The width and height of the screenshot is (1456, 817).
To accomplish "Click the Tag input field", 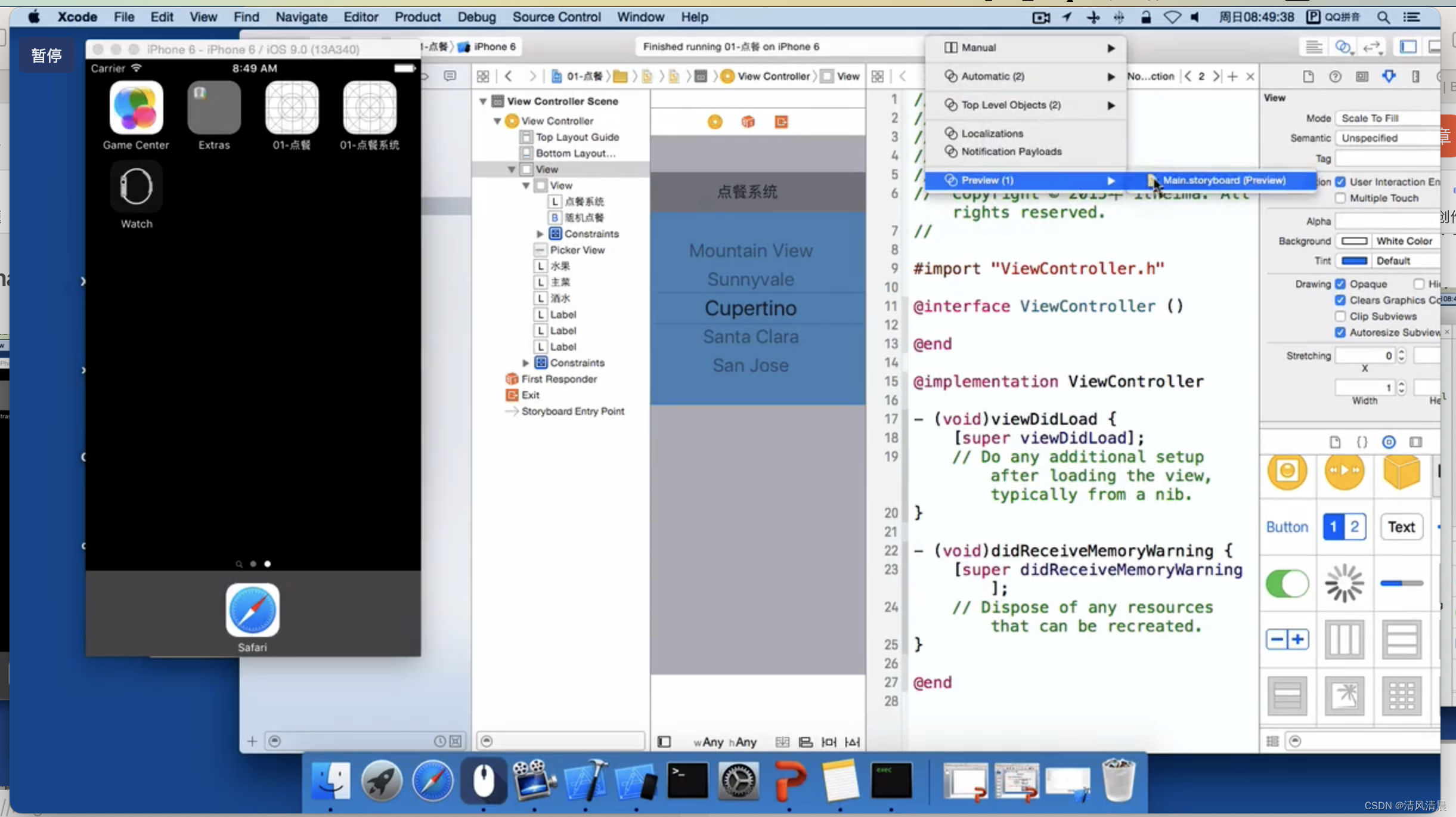I will pyautogui.click(x=1388, y=159).
